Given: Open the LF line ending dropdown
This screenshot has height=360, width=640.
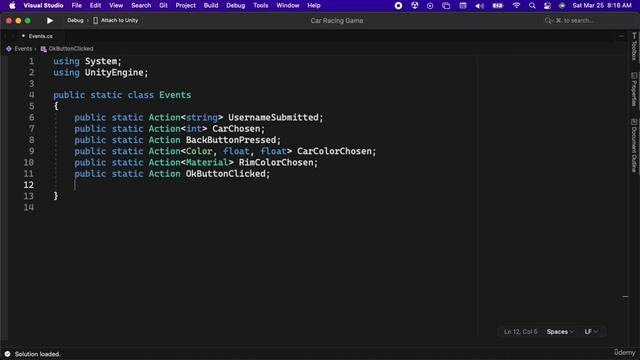Looking at the screenshot, I should pos(591,332).
